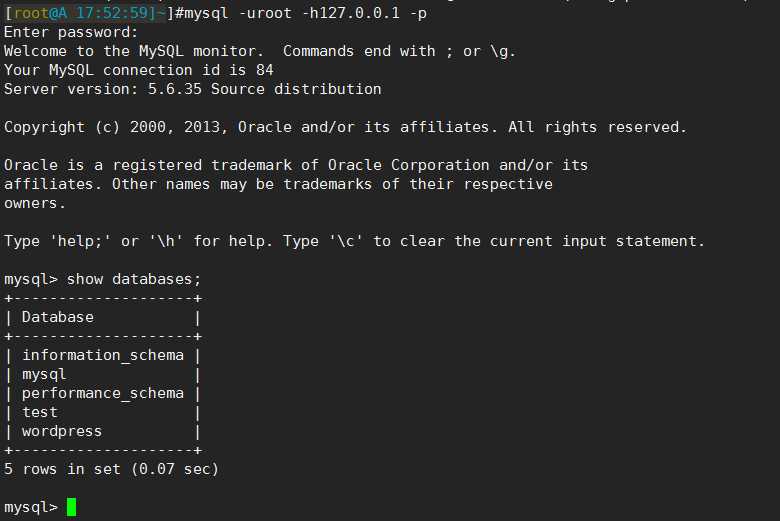The height and width of the screenshot is (521, 780).
Task: Click the root@A prompt username
Action: pos(40,13)
